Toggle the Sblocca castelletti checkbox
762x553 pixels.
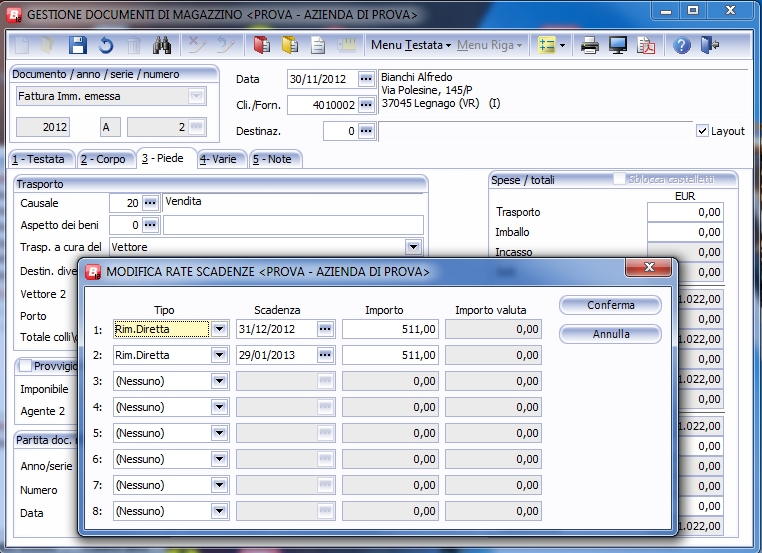click(620, 179)
